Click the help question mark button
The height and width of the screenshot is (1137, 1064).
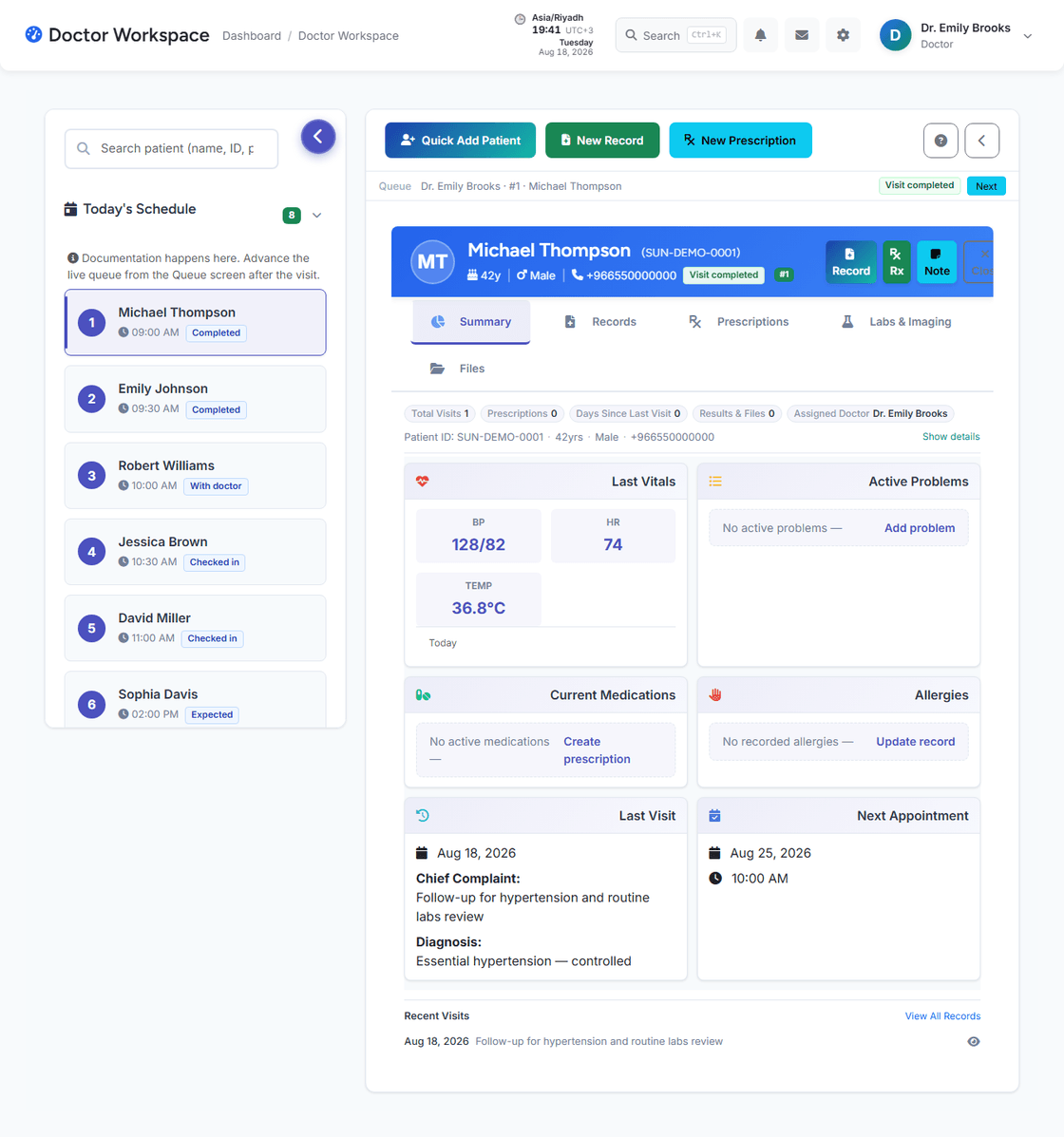click(x=940, y=141)
